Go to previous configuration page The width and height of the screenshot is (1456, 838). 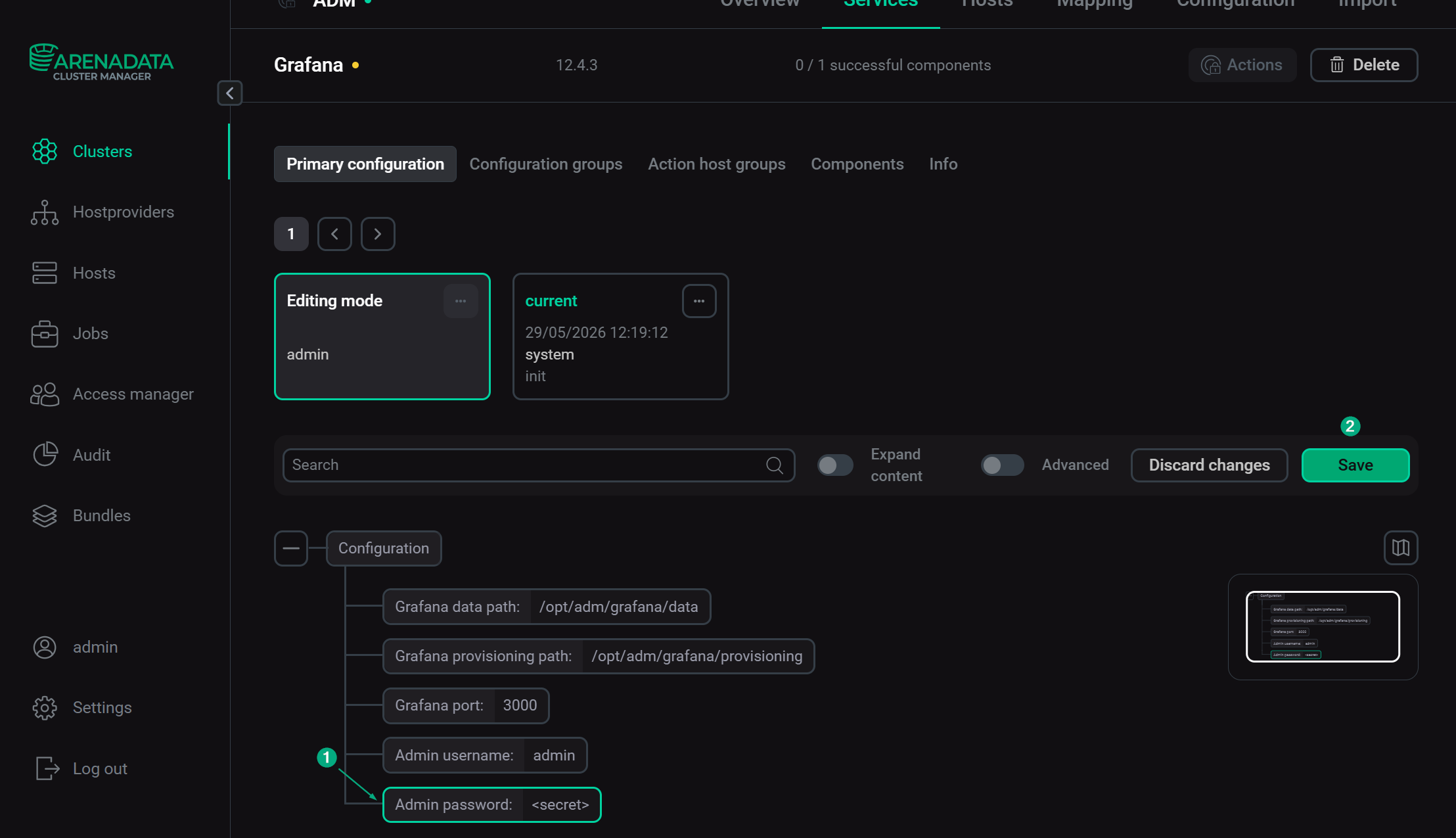(334, 234)
